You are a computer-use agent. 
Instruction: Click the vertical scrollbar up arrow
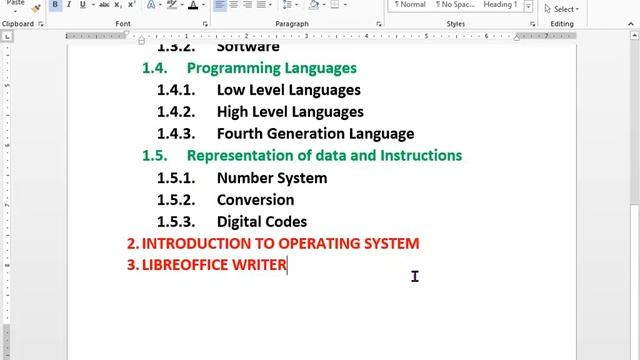tap(635, 36)
